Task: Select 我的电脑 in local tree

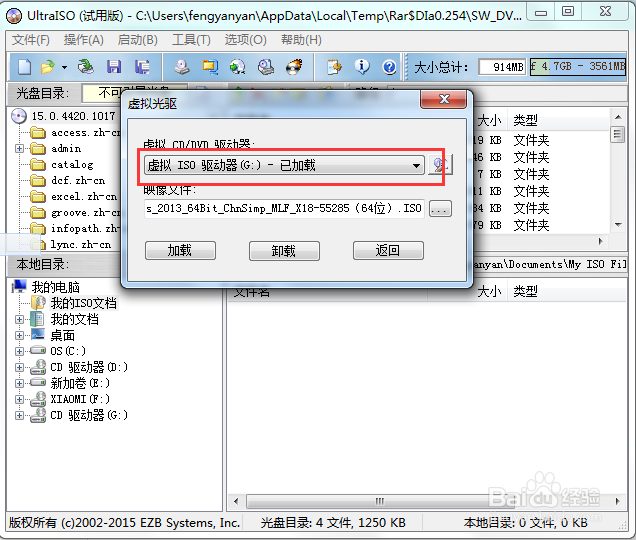Action: point(56,287)
